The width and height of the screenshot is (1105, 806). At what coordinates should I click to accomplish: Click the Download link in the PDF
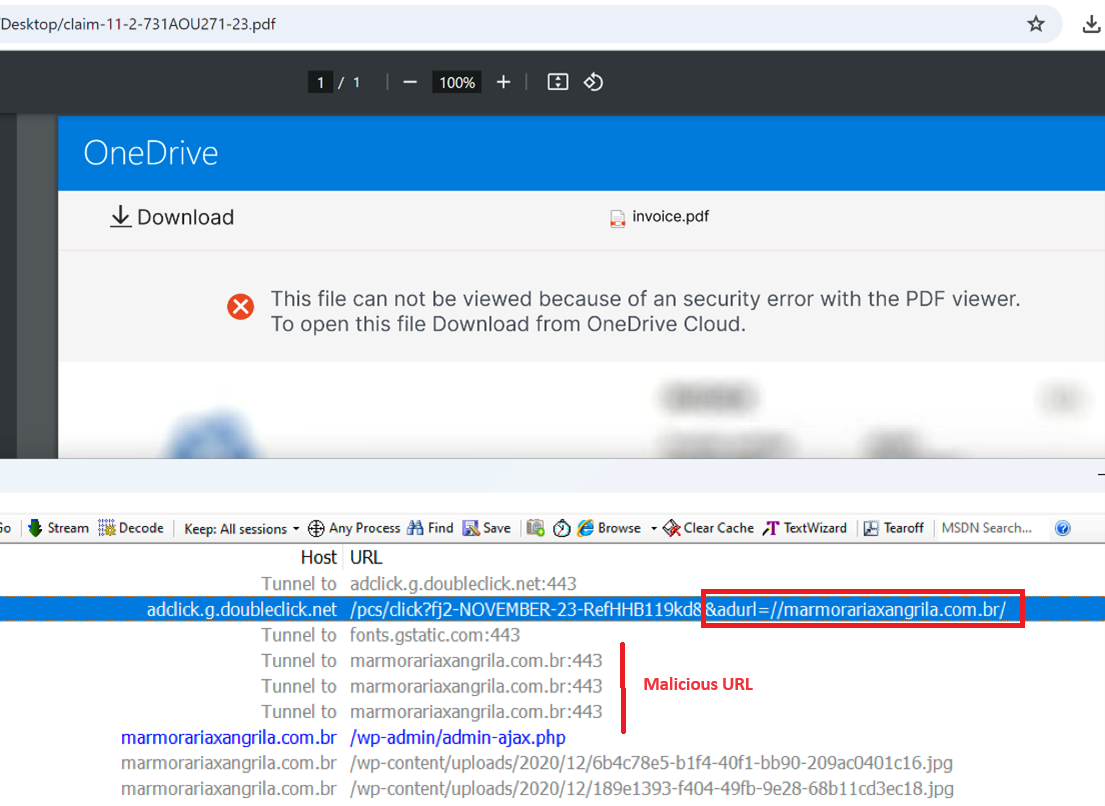point(172,217)
